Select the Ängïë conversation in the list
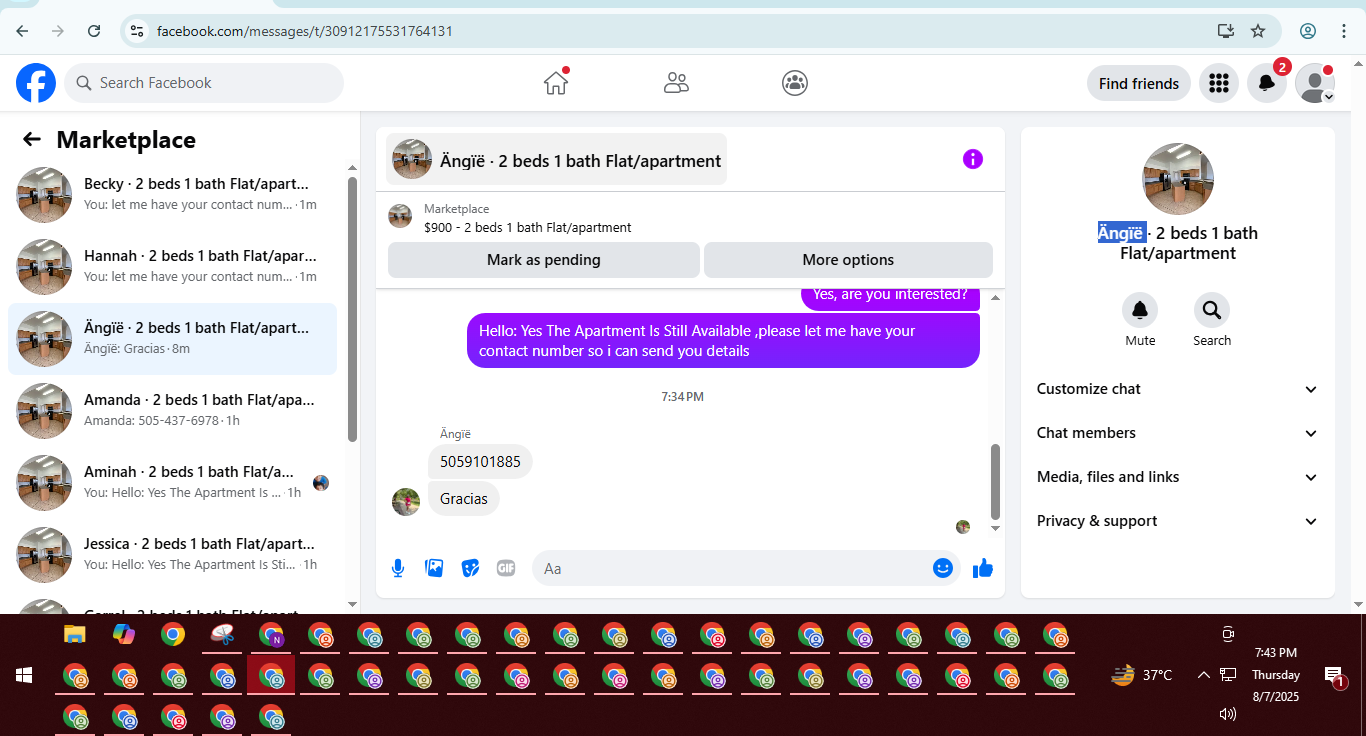 click(172, 339)
